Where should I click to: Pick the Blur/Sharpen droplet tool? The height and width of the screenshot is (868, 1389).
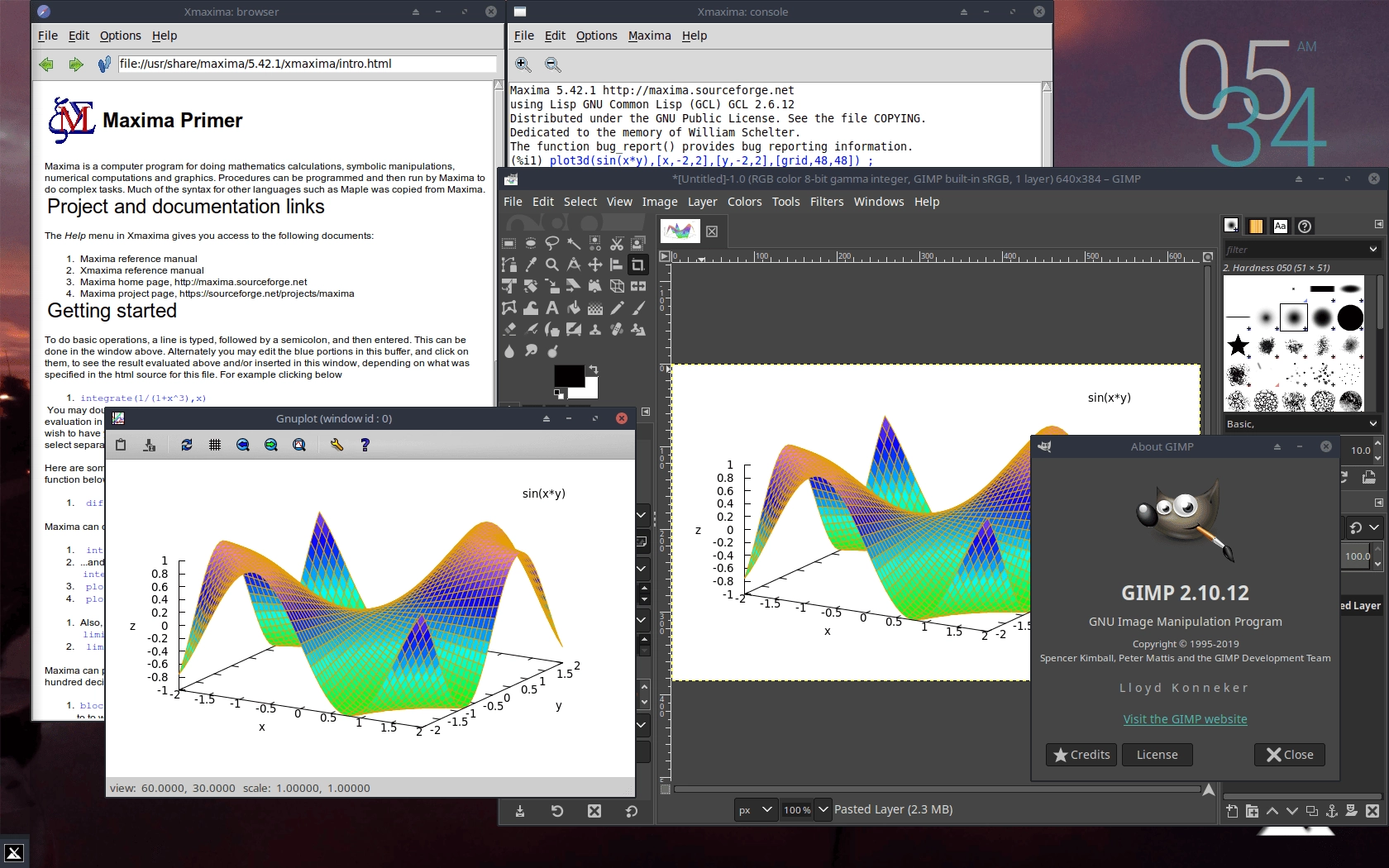(x=509, y=351)
